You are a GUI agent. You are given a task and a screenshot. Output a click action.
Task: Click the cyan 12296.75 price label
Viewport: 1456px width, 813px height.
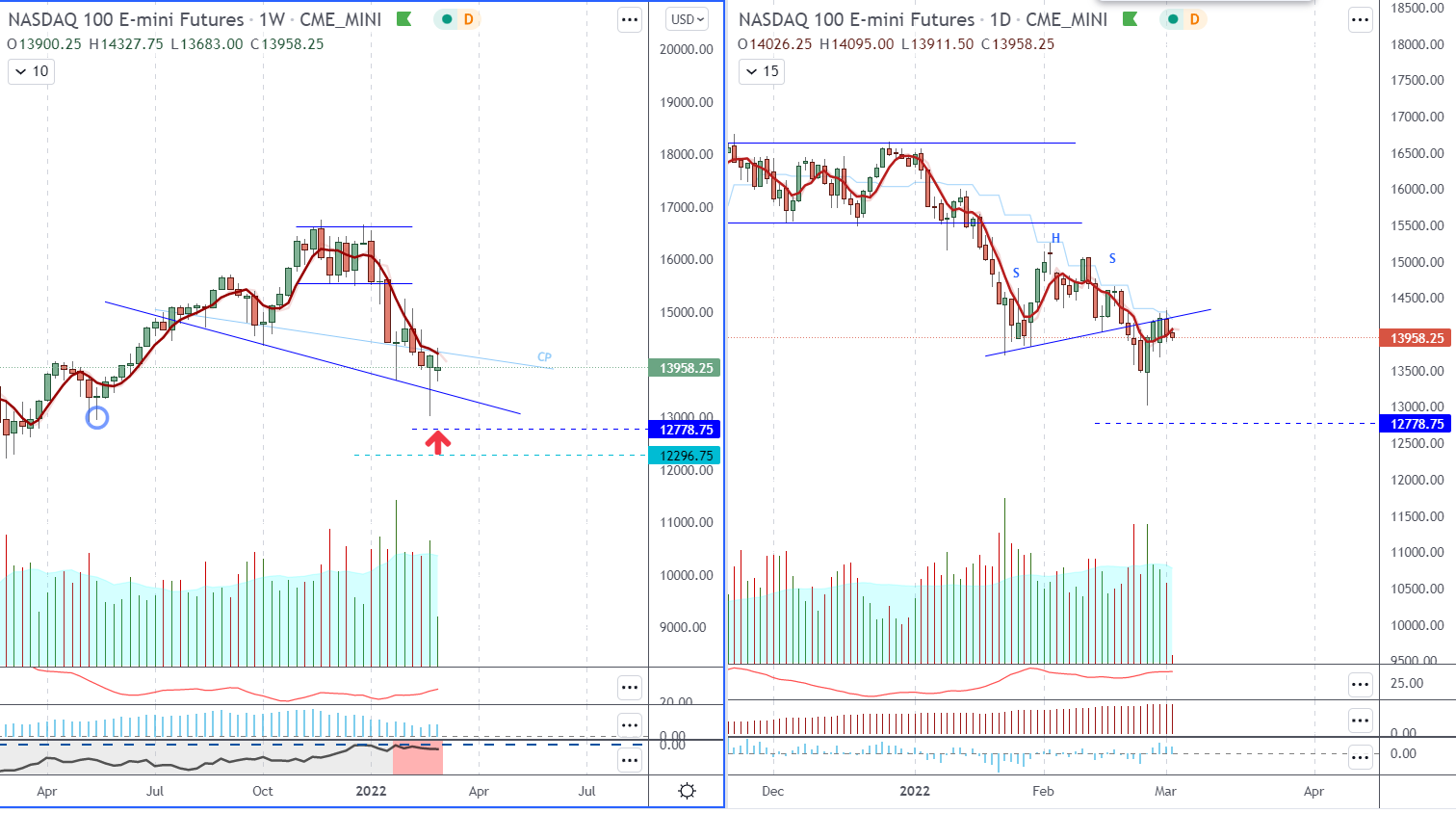point(686,456)
